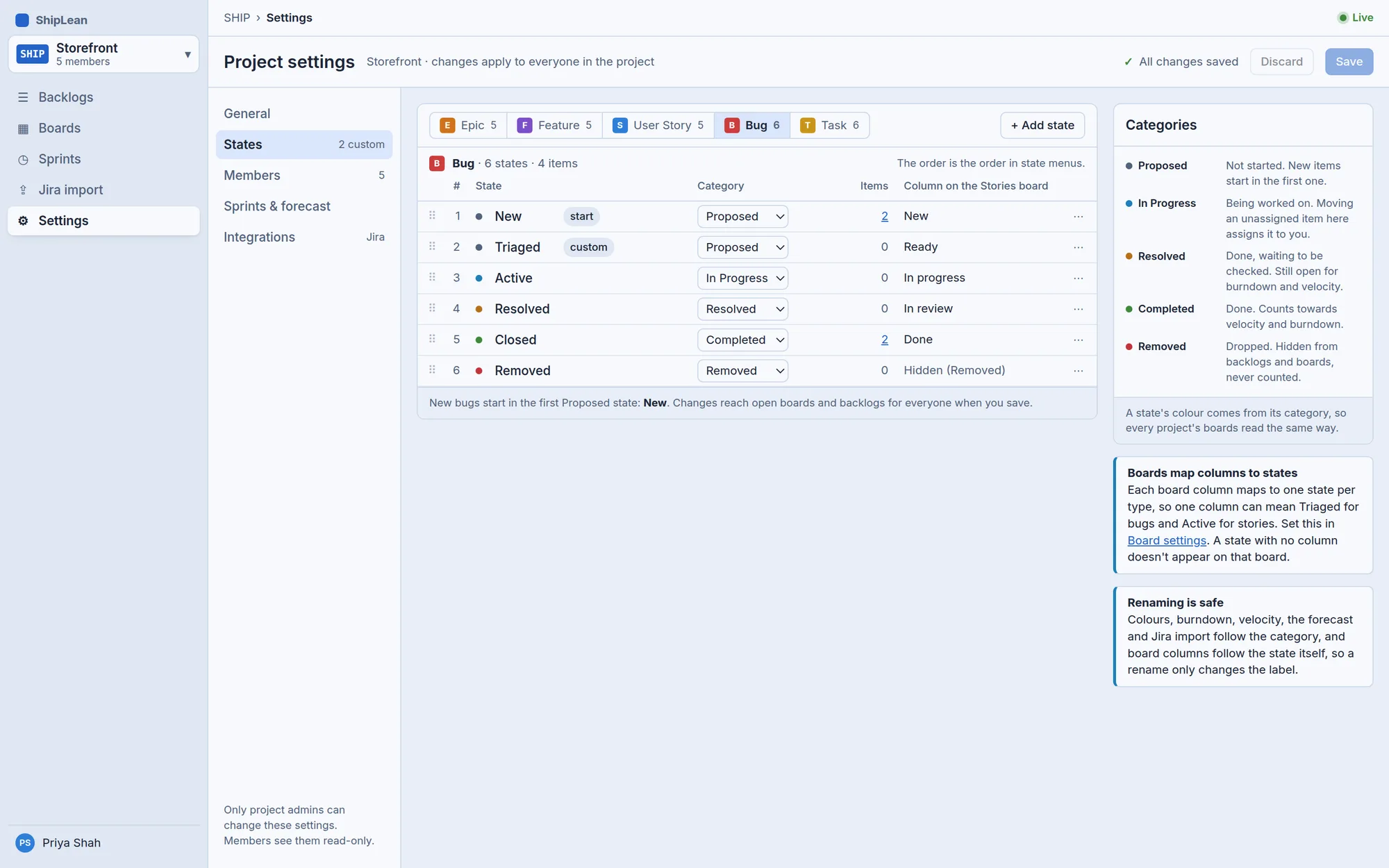Switch to the Epic work item tab
The width and height of the screenshot is (1389, 868).
pos(468,125)
